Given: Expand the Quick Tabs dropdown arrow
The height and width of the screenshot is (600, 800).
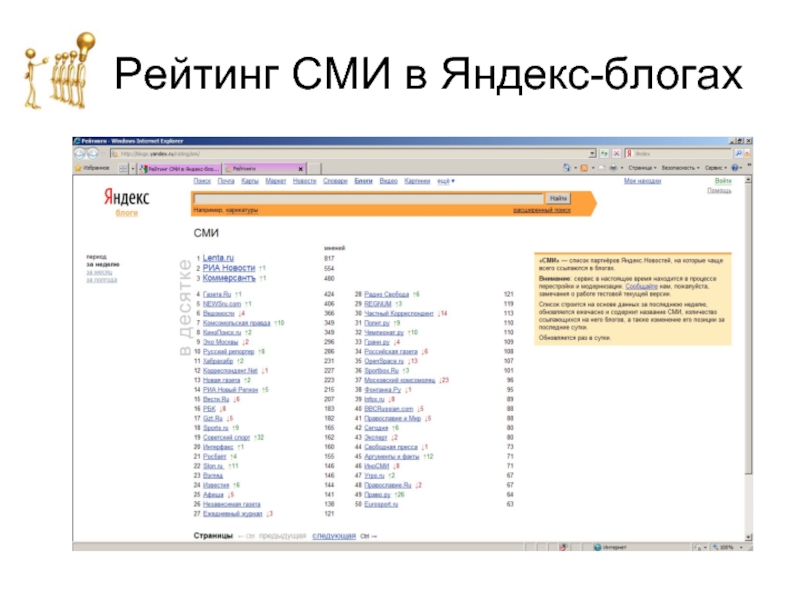Looking at the screenshot, I should [x=133, y=168].
